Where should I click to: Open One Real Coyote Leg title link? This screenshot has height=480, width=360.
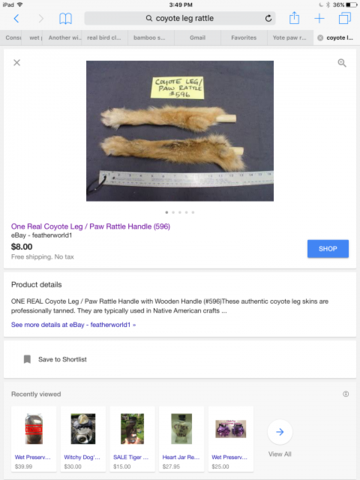(x=91, y=226)
